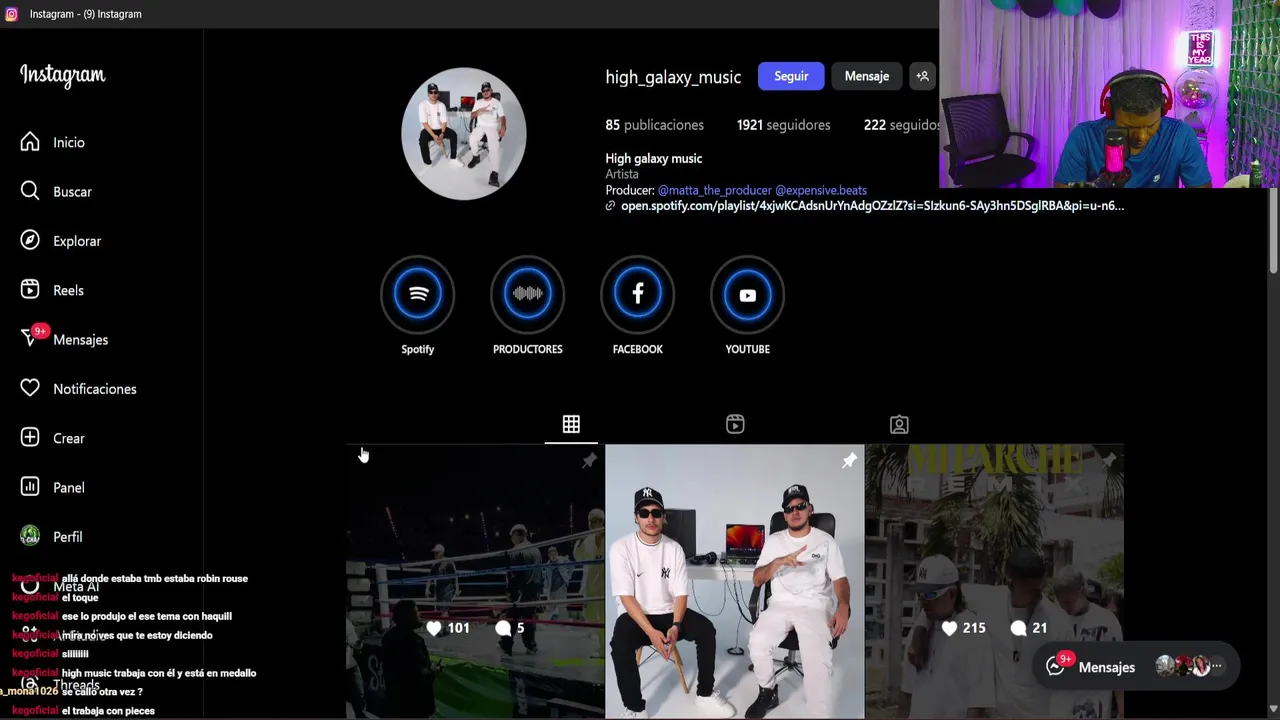Click Mensajes label in floating widget
The image size is (1280, 720).
(1106, 667)
